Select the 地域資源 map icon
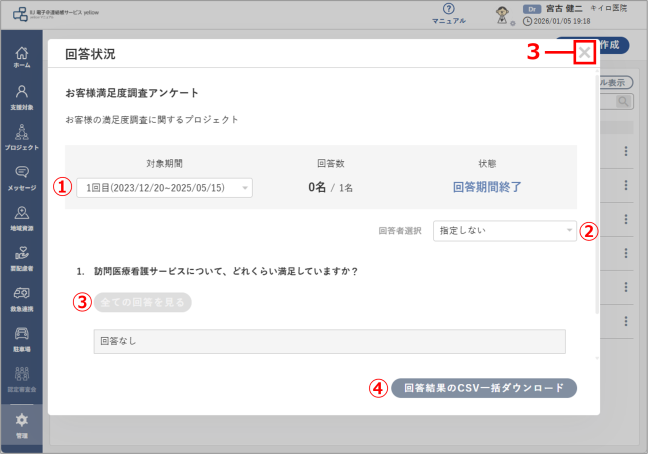This screenshot has width=648, height=454. [x=21, y=219]
